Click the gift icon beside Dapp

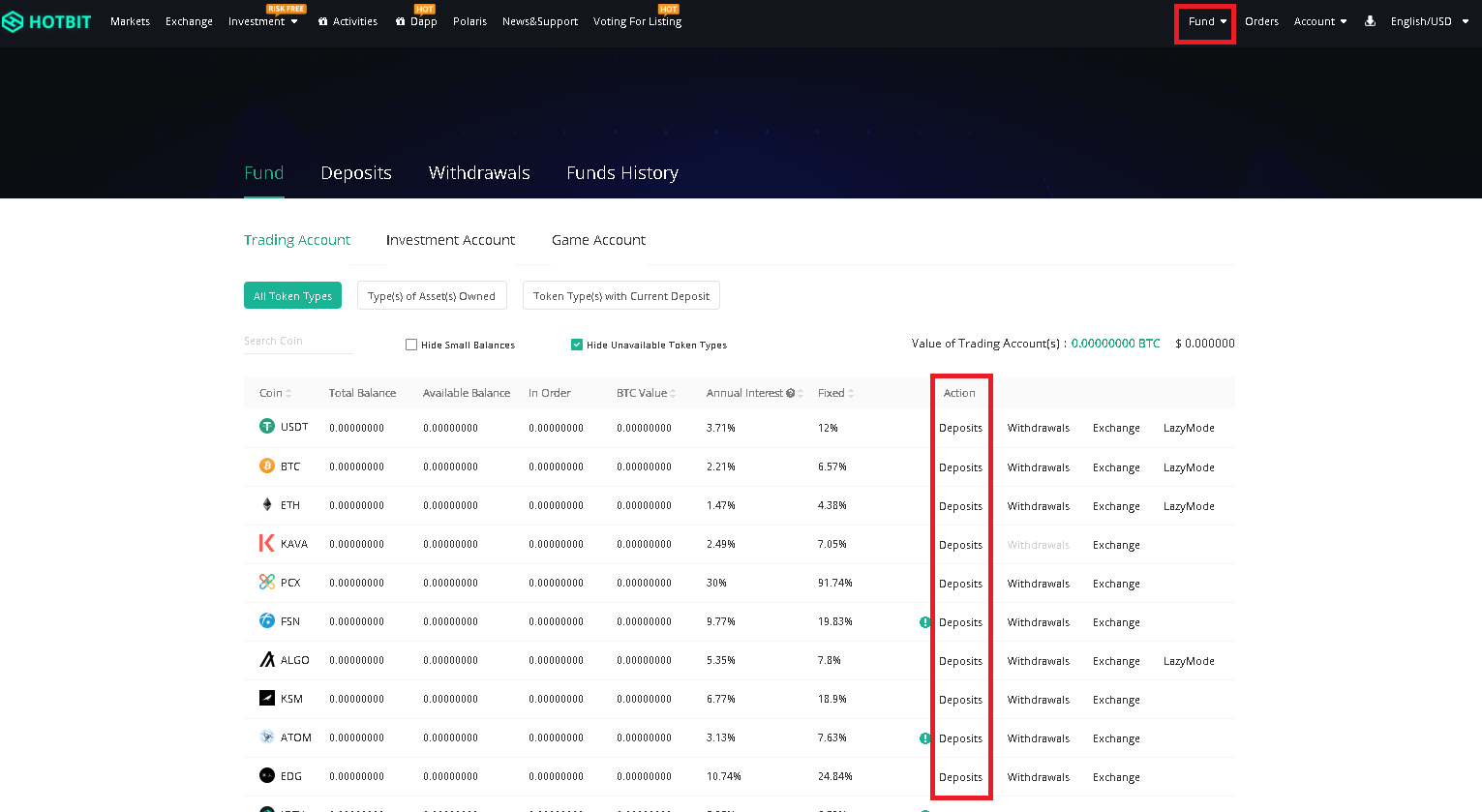click(401, 21)
